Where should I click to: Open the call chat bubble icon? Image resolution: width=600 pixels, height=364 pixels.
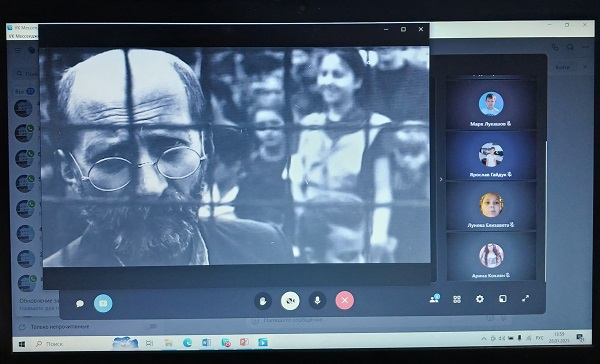[x=80, y=304]
